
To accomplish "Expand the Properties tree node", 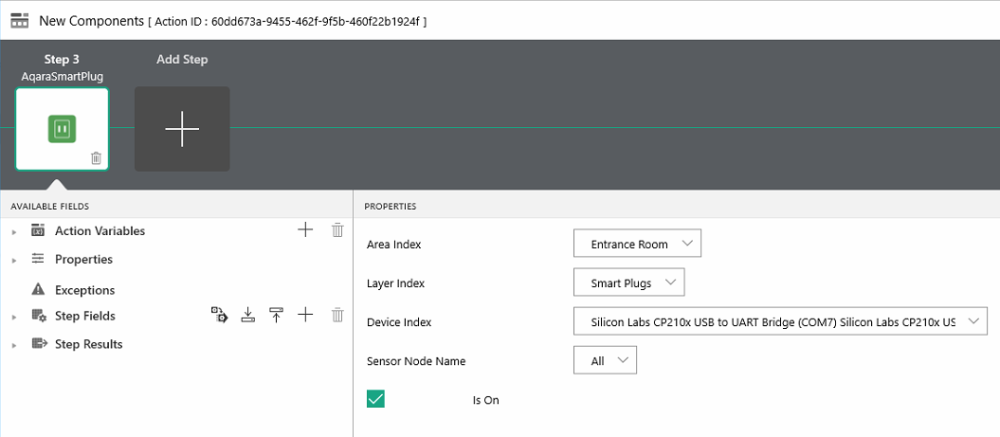I will pyautogui.click(x=14, y=260).
